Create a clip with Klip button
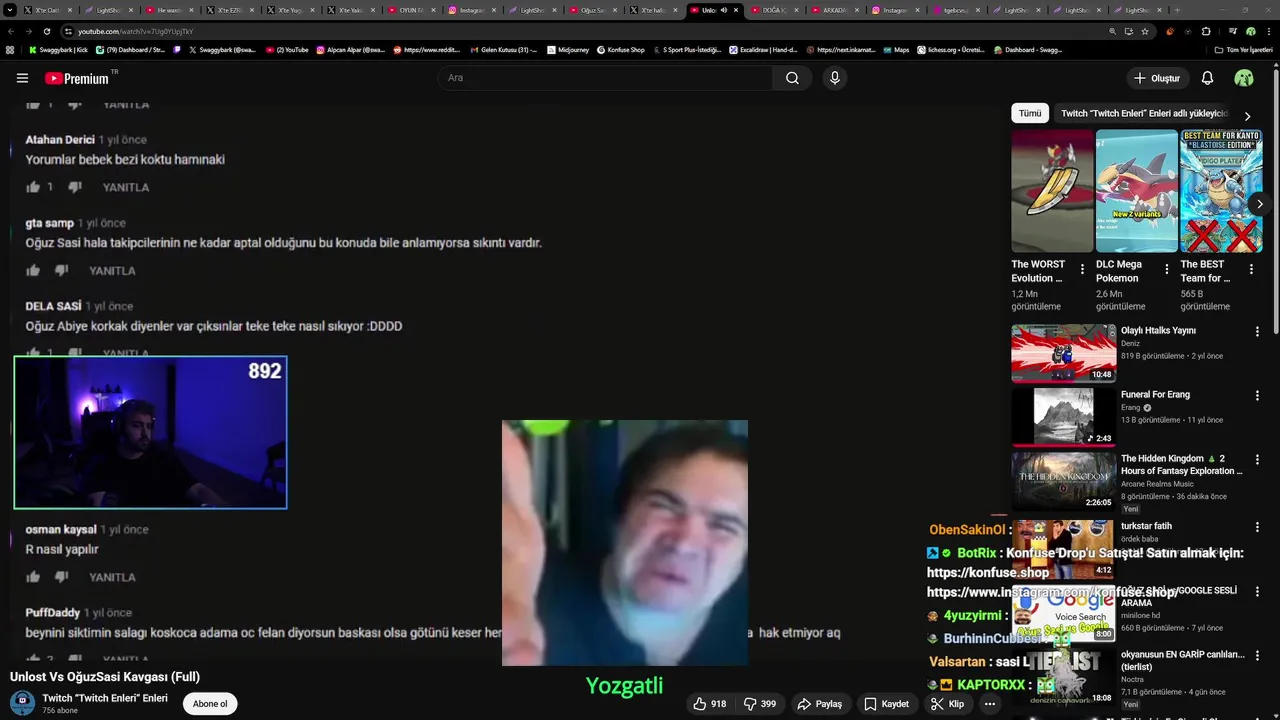Image resolution: width=1280 pixels, height=720 pixels. click(947, 704)
